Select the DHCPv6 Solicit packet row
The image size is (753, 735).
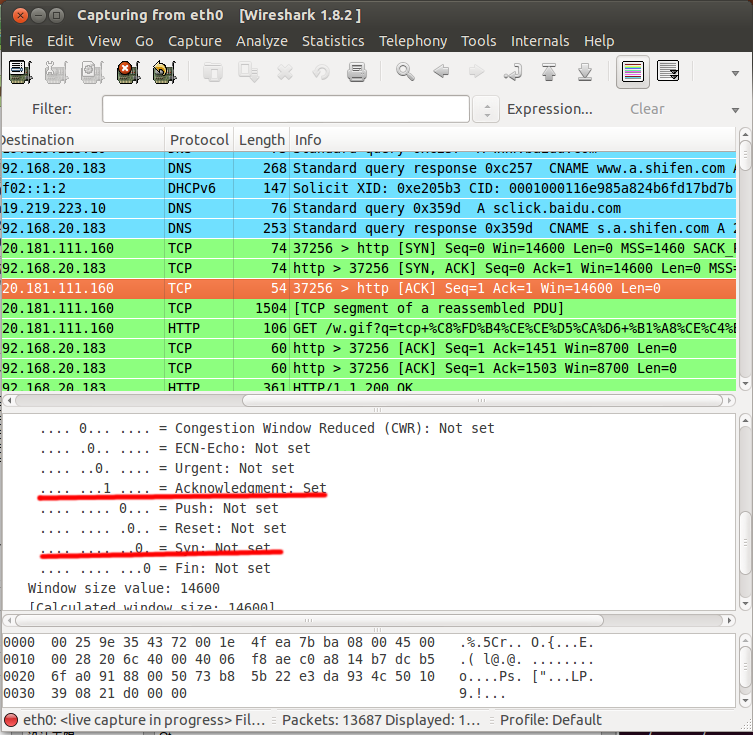click(368, 188)
